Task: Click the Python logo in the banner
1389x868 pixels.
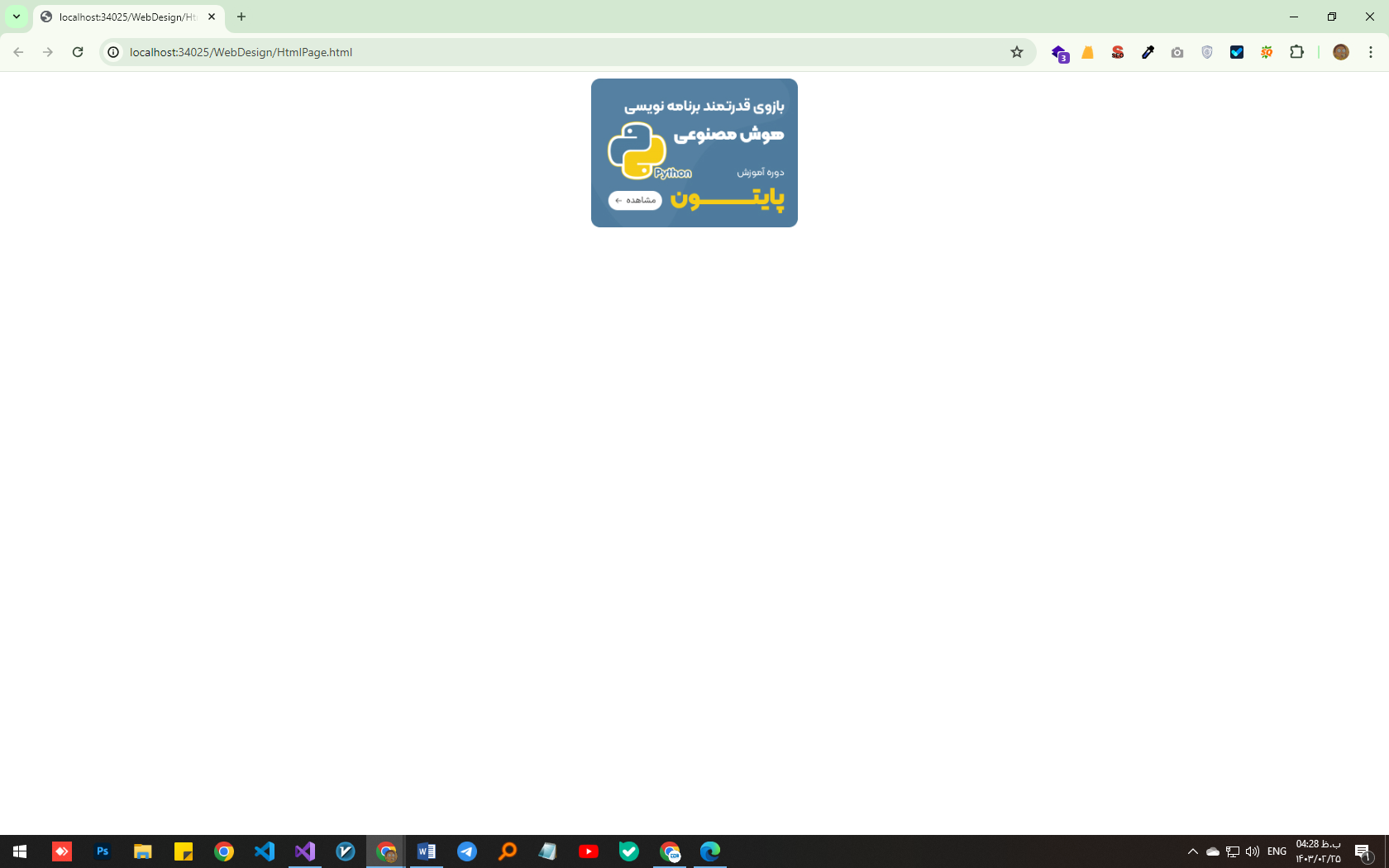Action: click(637, 150)
